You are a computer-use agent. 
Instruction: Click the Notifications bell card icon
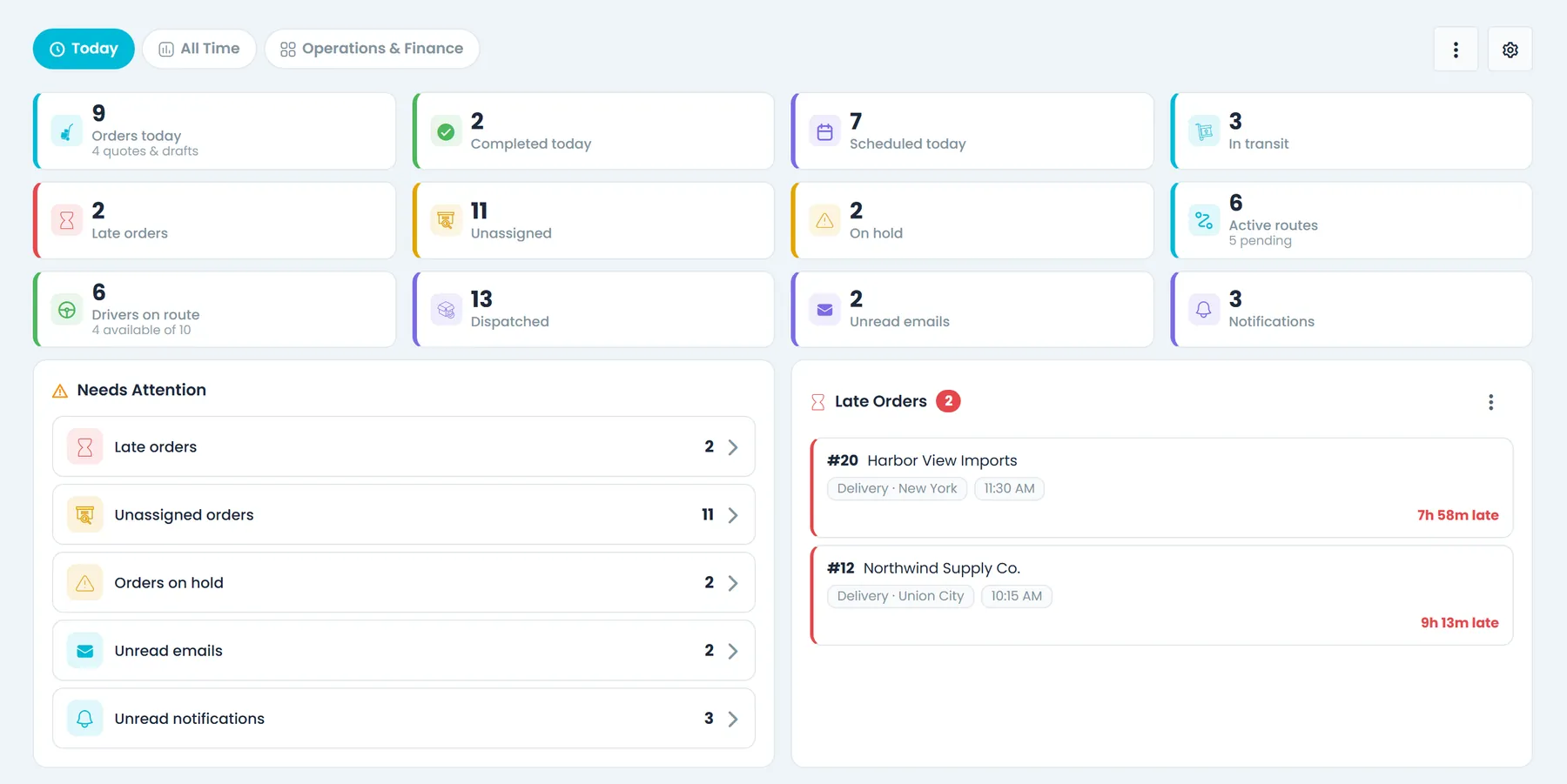[x=1204, y=310]
